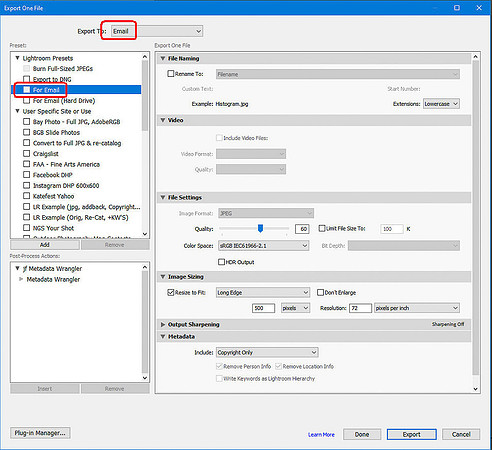Collapse the File Settings section
Viewport: 492px width, 450px height.
click(163, 197)
